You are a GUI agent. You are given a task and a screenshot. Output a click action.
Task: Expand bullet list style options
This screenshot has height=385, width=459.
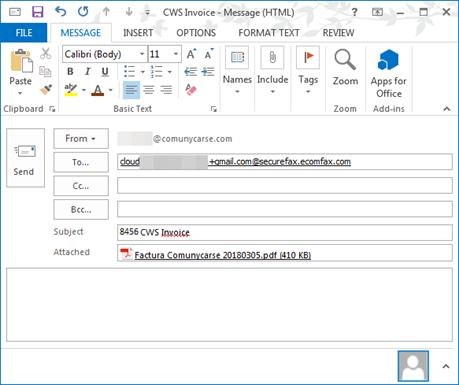143,72
